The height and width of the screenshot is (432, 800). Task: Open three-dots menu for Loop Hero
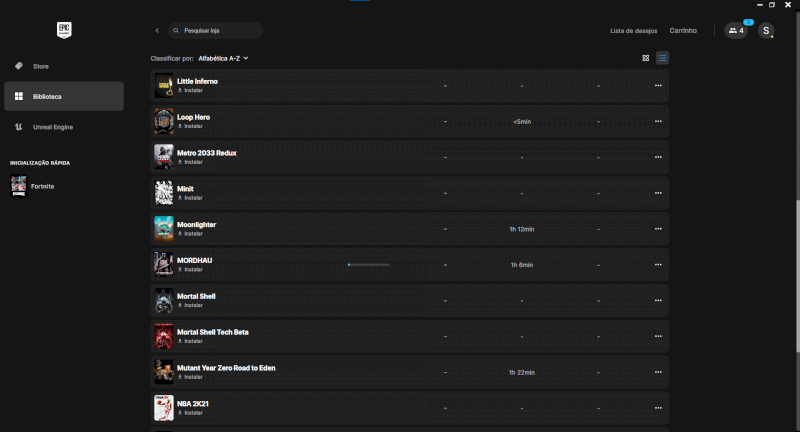658,121
